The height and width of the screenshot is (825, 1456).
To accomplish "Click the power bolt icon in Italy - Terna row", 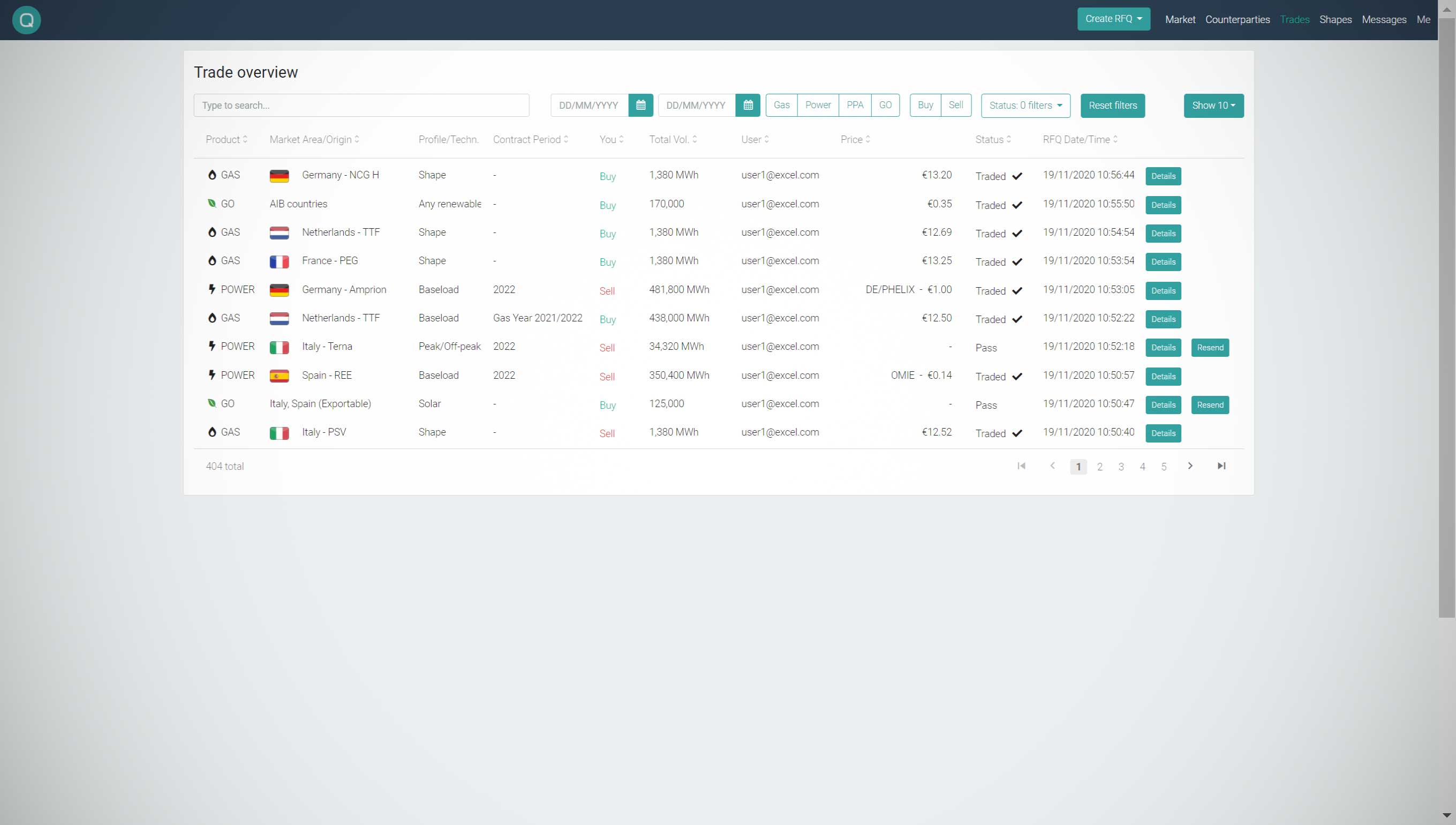I will point(212,346).
